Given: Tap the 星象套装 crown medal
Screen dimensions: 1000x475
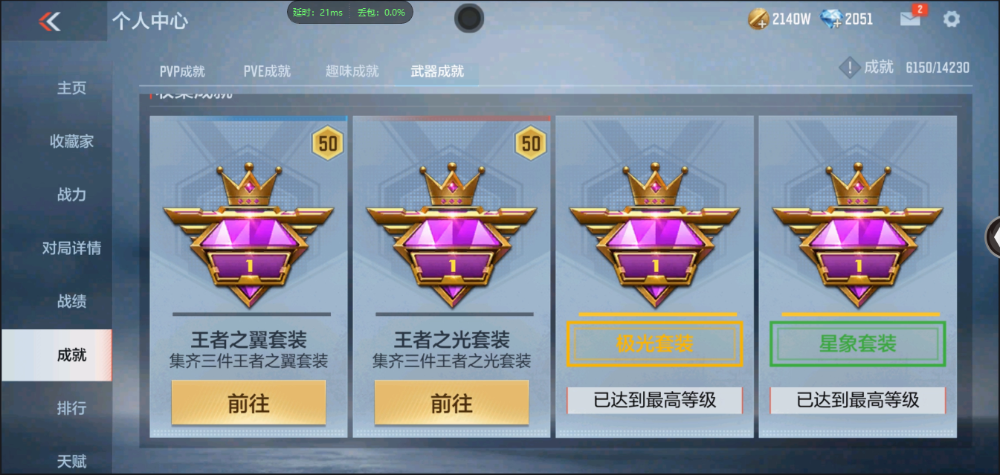Looking at the screenshot, I should pyautogui.click(x=857, y=235).
